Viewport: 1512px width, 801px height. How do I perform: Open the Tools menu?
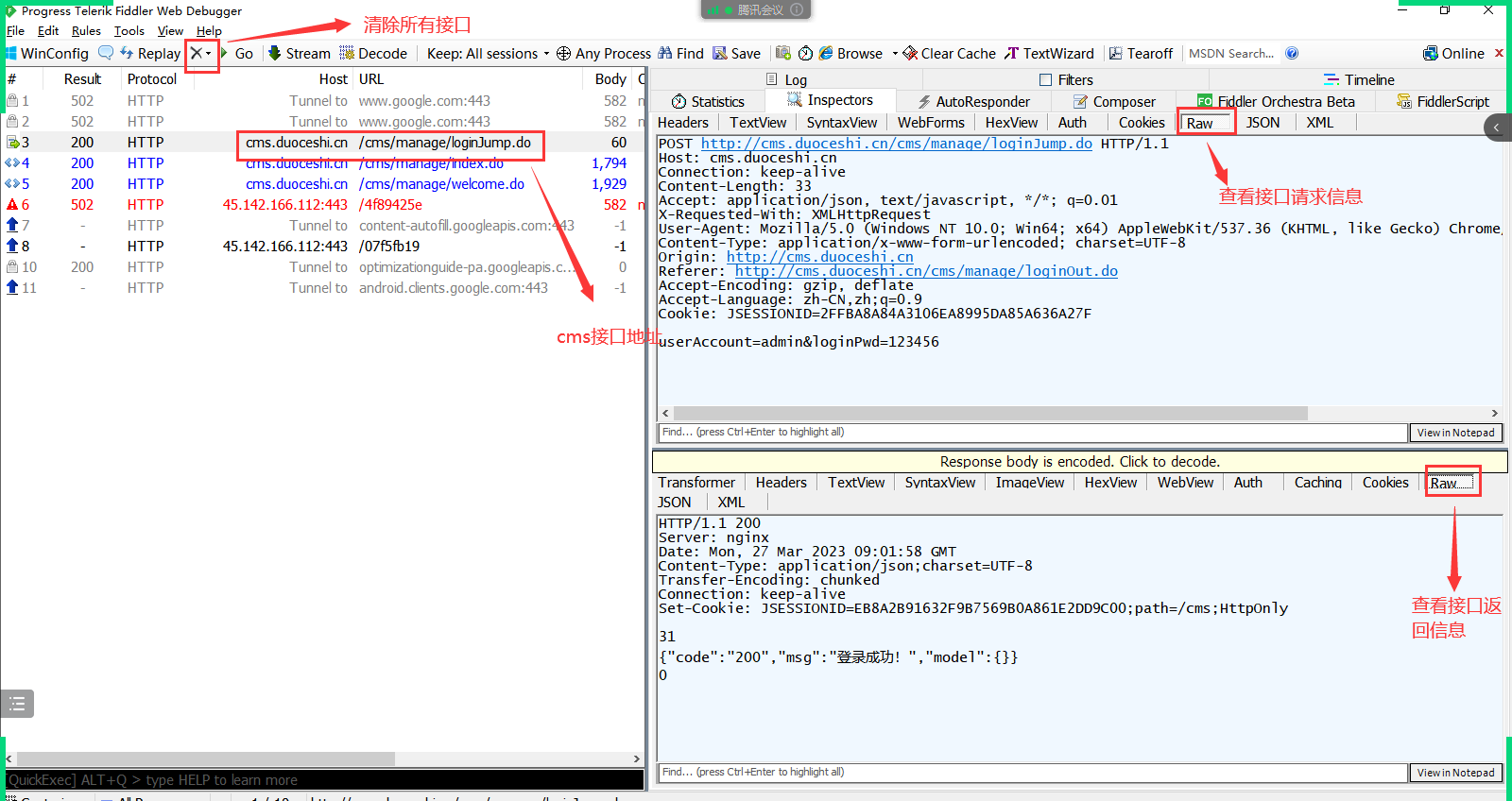tap(129, 30)
